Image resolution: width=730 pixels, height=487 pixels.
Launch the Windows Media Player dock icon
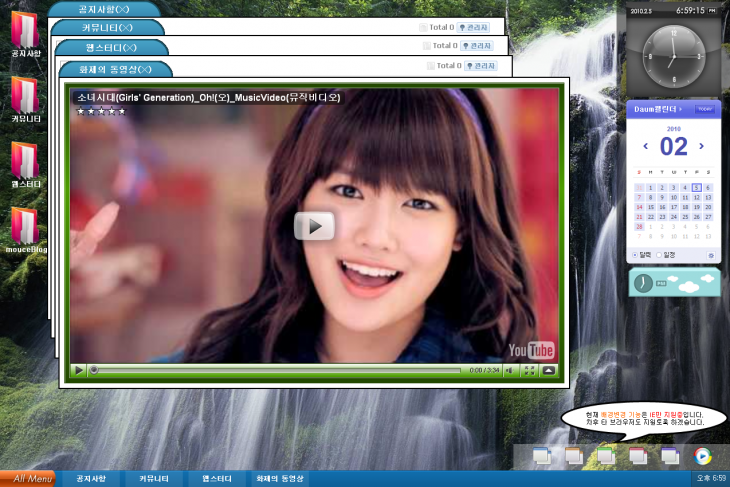point(703,456)
